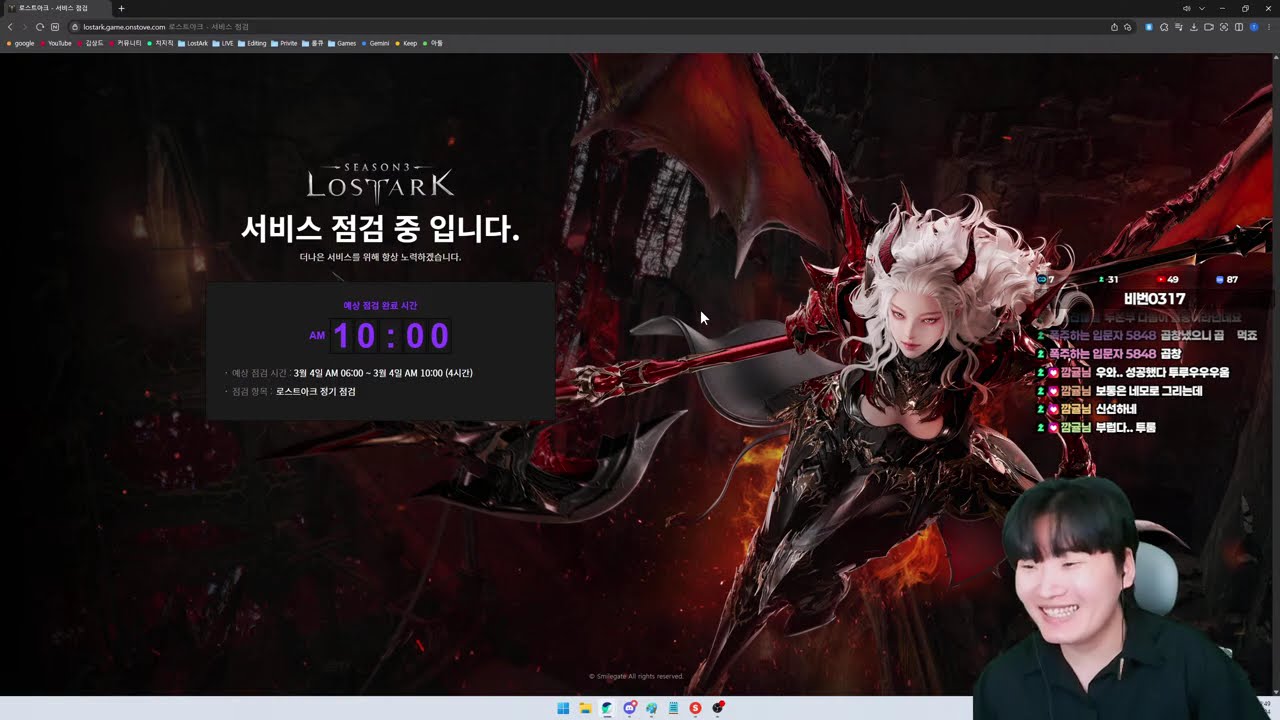1280x720 pixels.
Task: Open the OBS taskbar icon
Action: [x=718, y=708]
